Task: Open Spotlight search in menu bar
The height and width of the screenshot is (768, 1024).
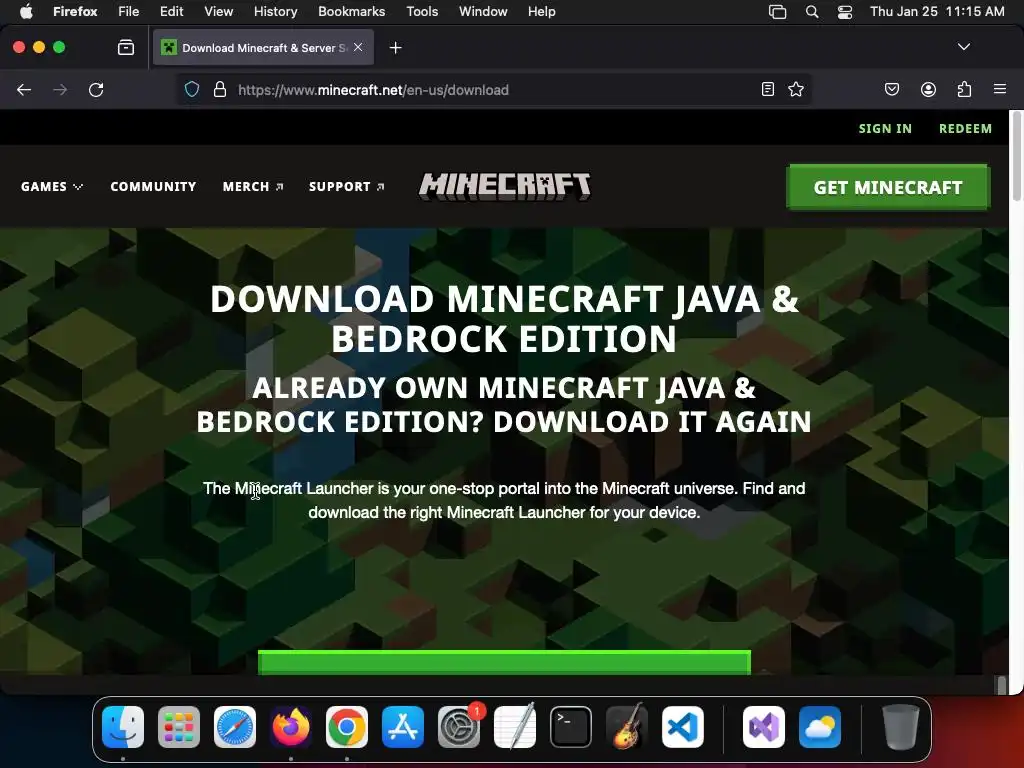Action: coord(812,12)
